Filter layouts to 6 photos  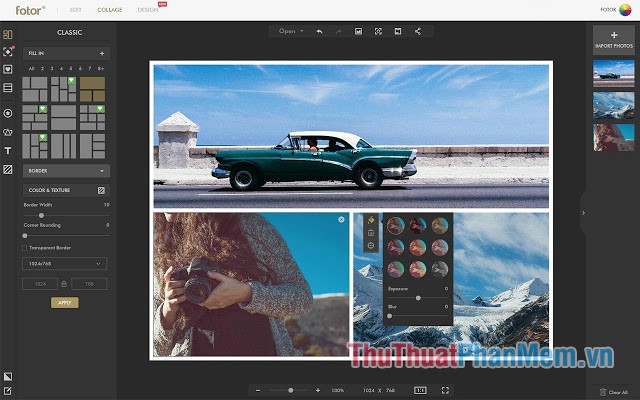[x=80, y=69]
